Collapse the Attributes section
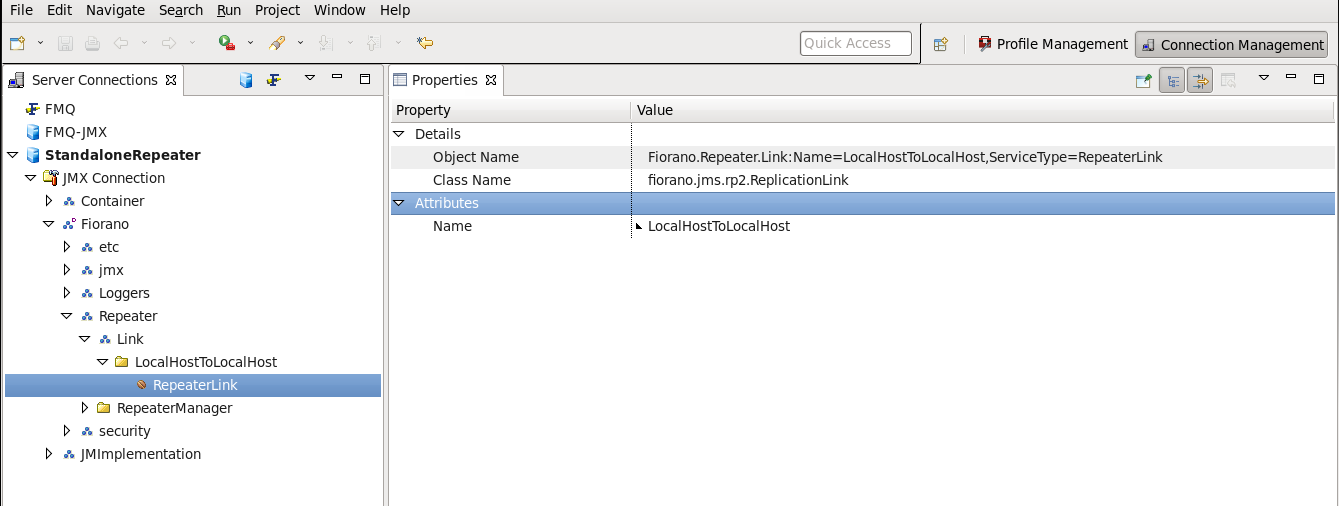Screen dimensions: 1339x506 [x=398, y=203]
